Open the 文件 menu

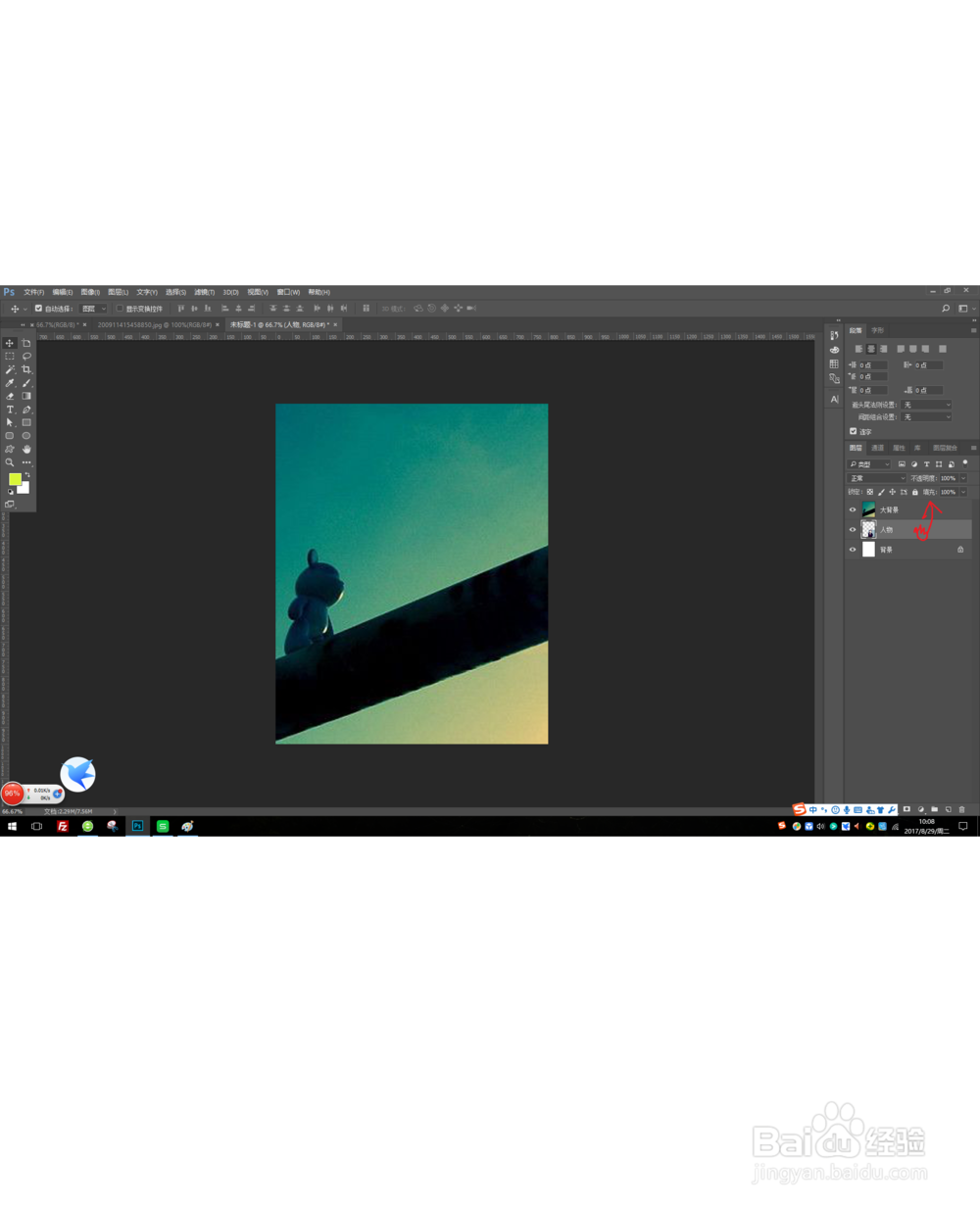pyautogui.click(x=33, y=292)
